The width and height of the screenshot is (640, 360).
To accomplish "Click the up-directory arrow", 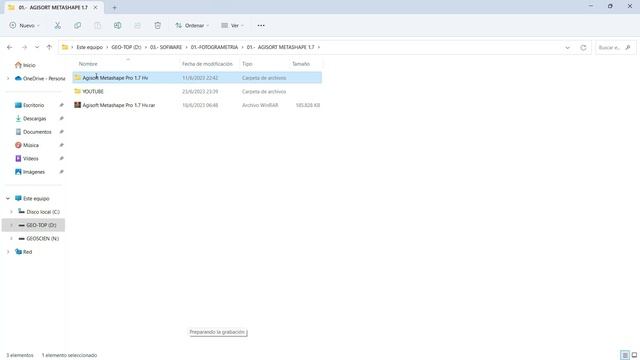I will [x=49, y=47].
